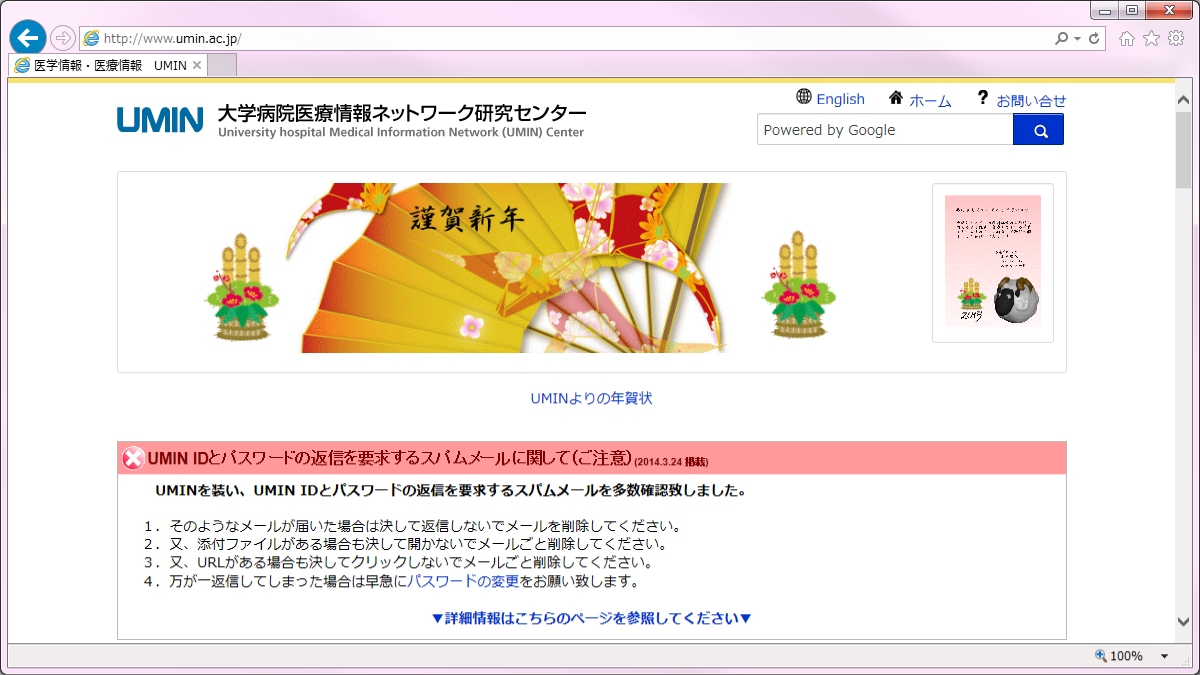1200x675 pixels.
Task: Open the Tools gear icon
Action: 1176,39
